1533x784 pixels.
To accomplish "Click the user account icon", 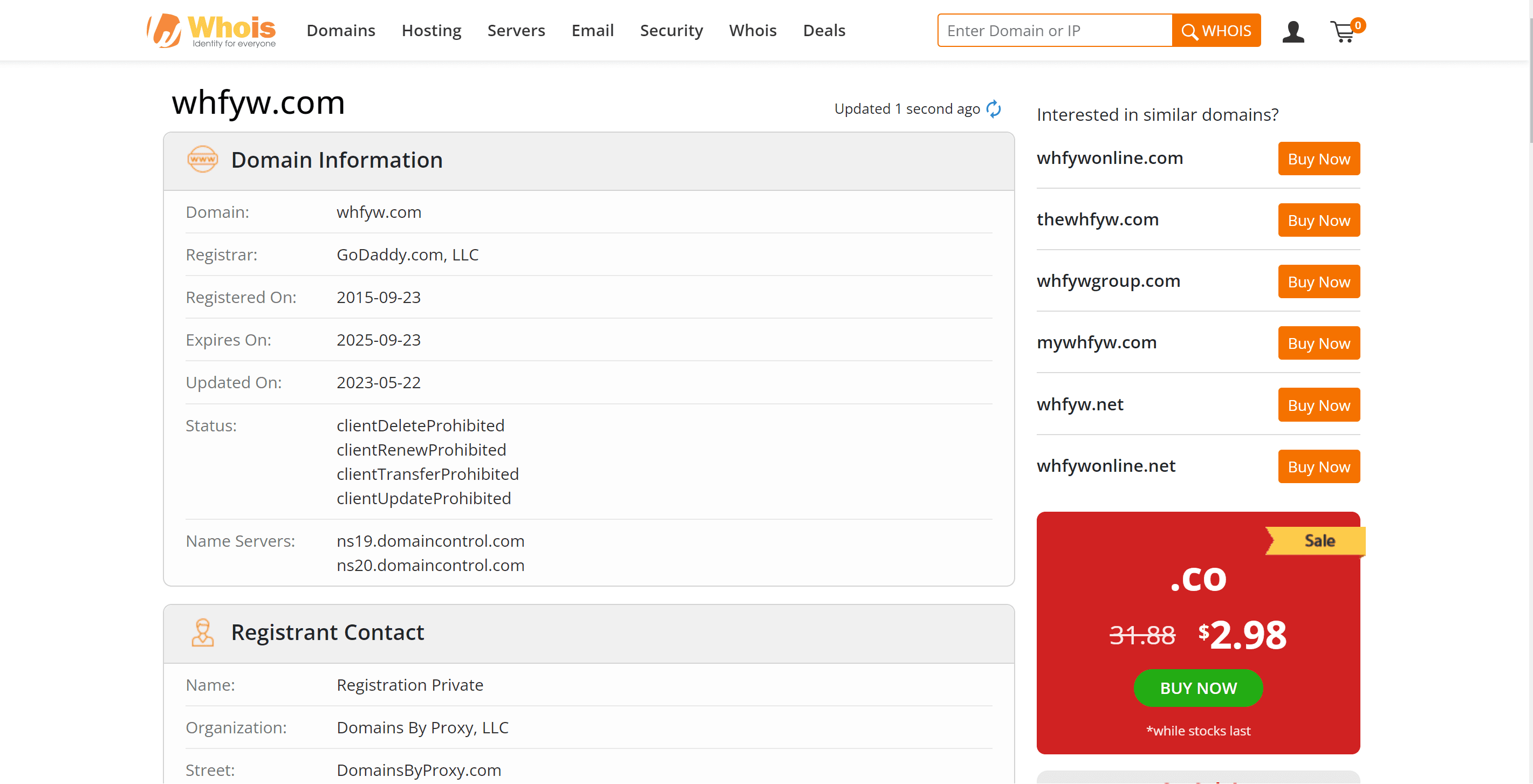I will tap(1296, 30).
